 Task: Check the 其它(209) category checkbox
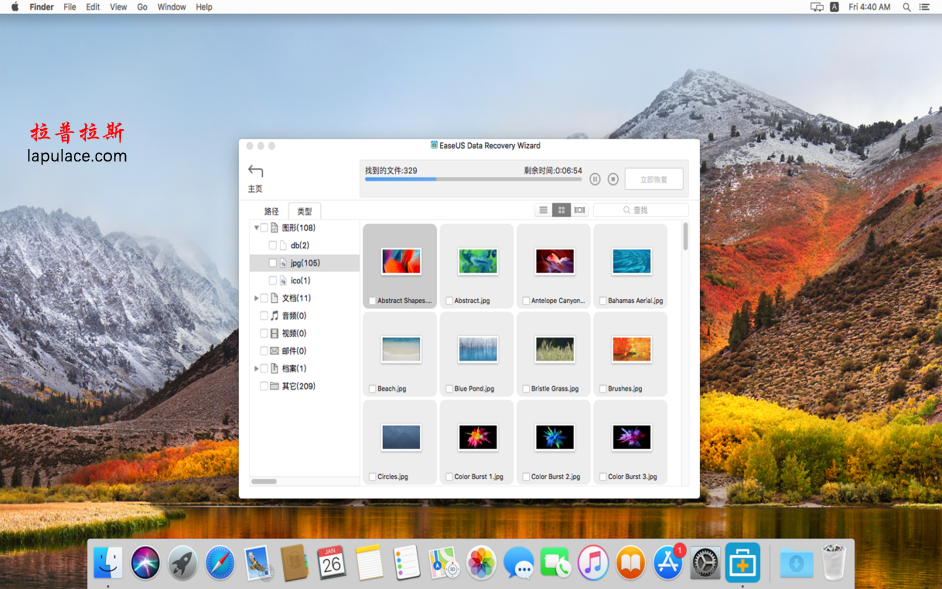(x=263, y=385)
